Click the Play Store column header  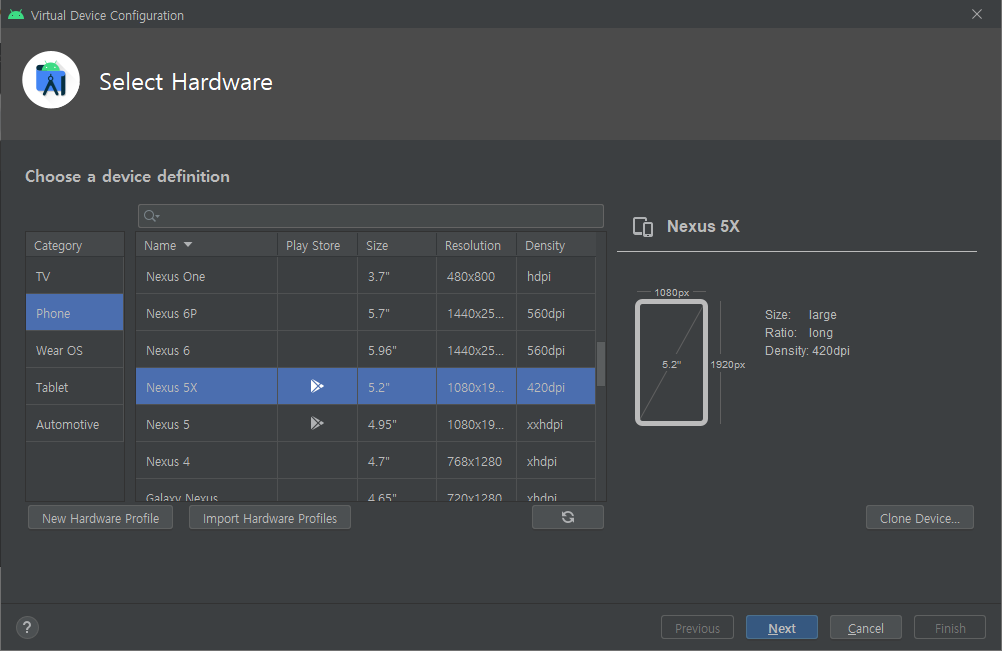click(318, 245)
